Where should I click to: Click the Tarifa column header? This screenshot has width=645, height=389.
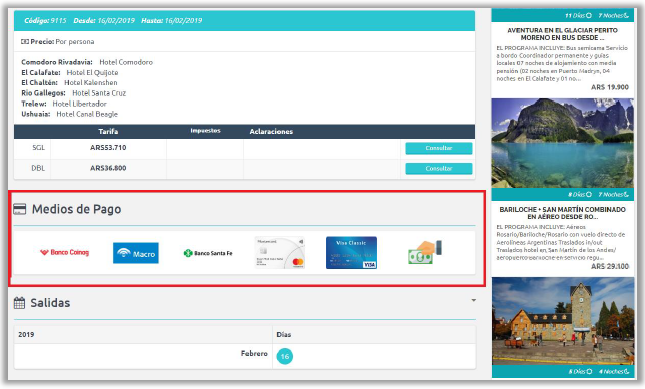pyautogui.click(x=108, y=132)
